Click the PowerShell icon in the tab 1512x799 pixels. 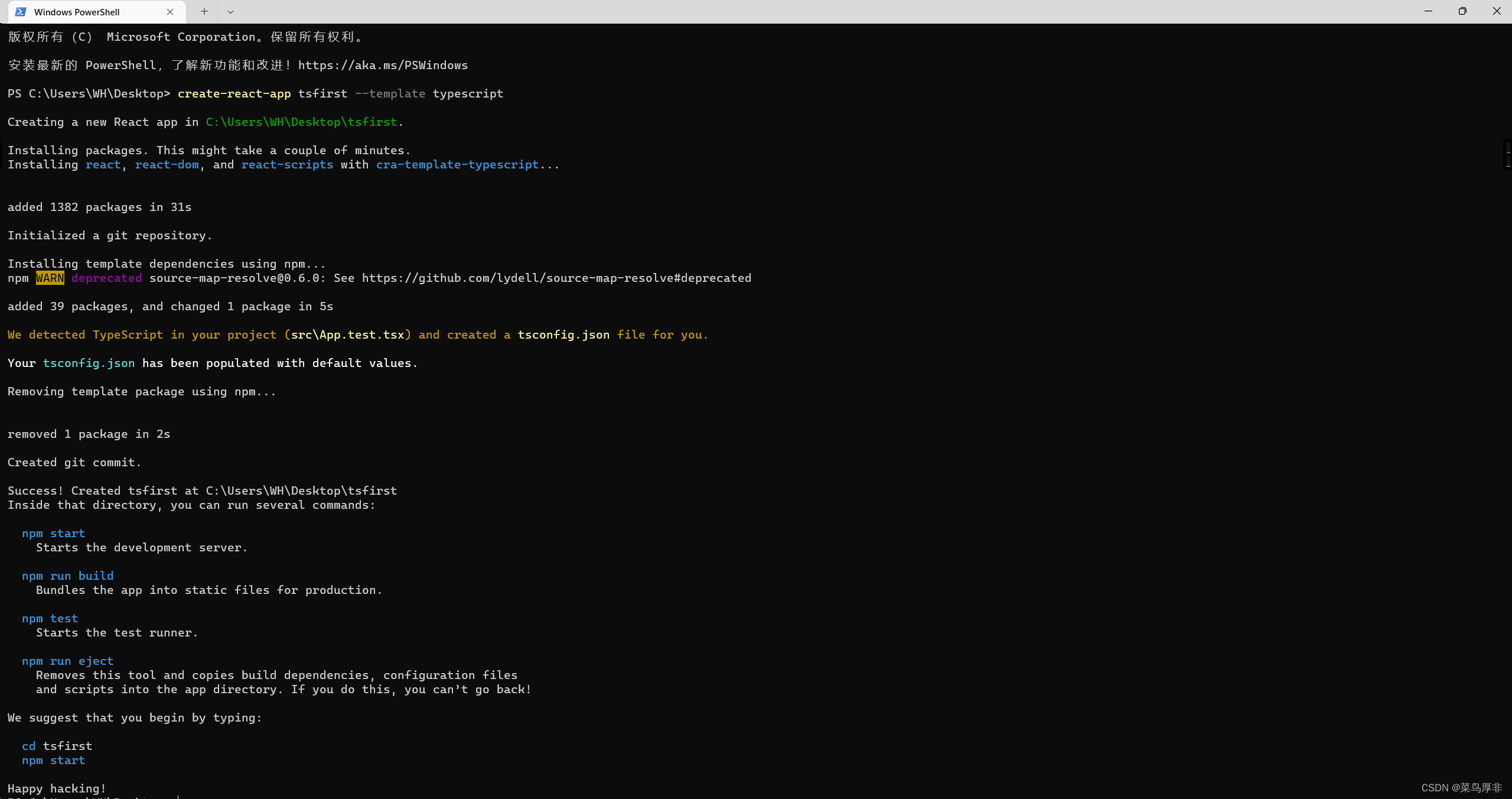(21, 12)
